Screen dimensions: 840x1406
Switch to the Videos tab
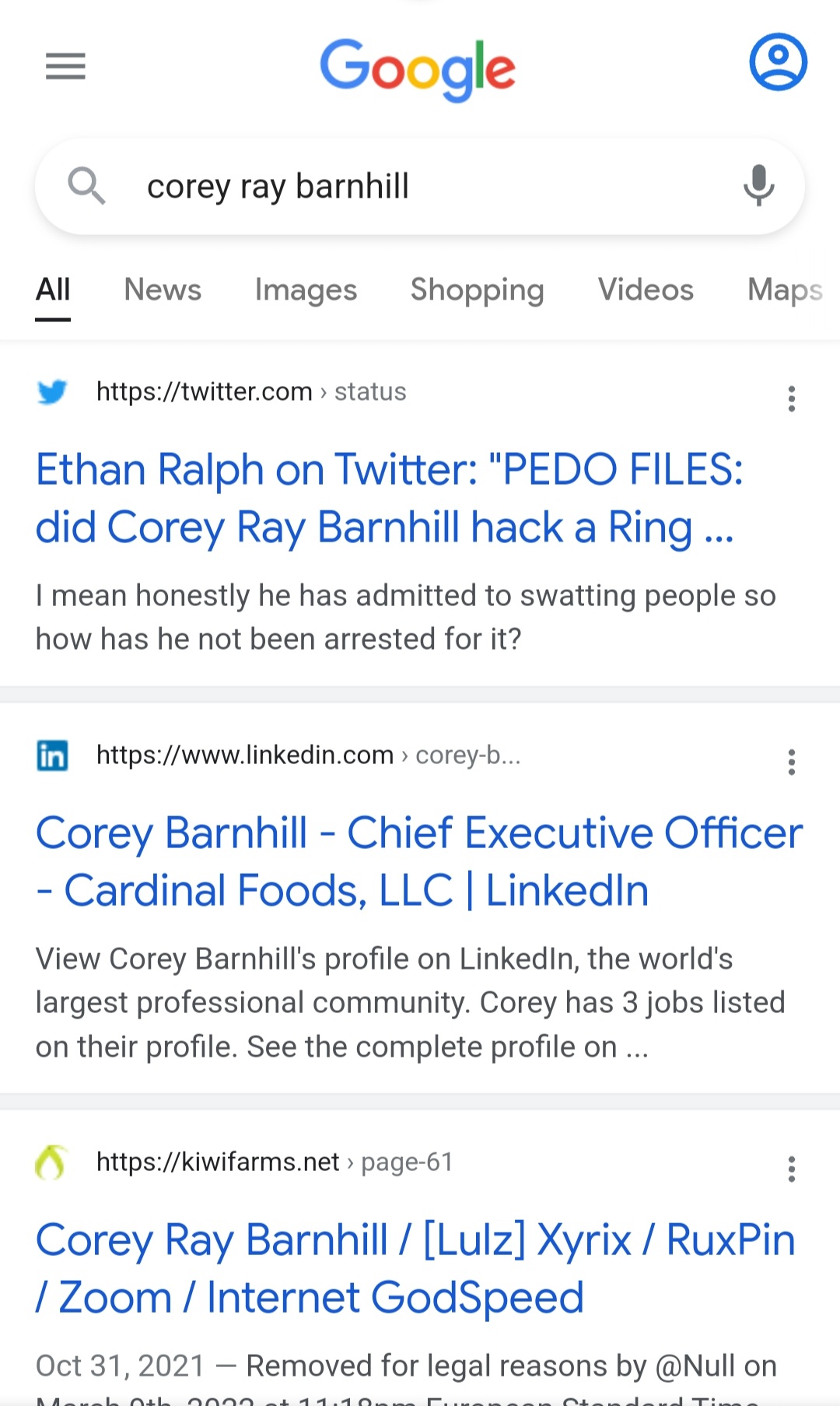[646, 289]
